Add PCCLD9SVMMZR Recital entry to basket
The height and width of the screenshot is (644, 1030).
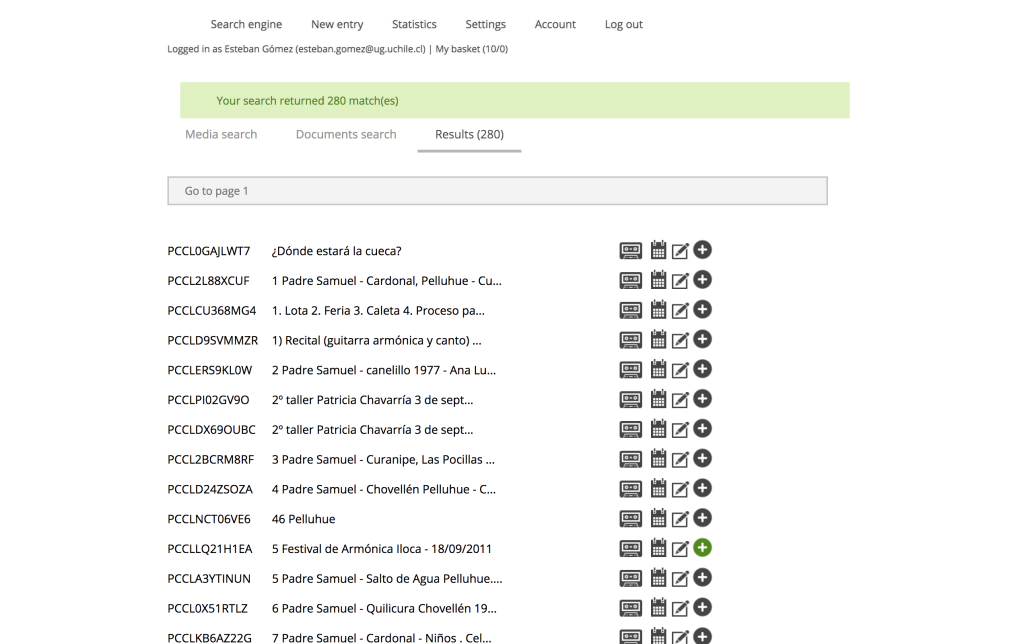[x=703, y=340]
